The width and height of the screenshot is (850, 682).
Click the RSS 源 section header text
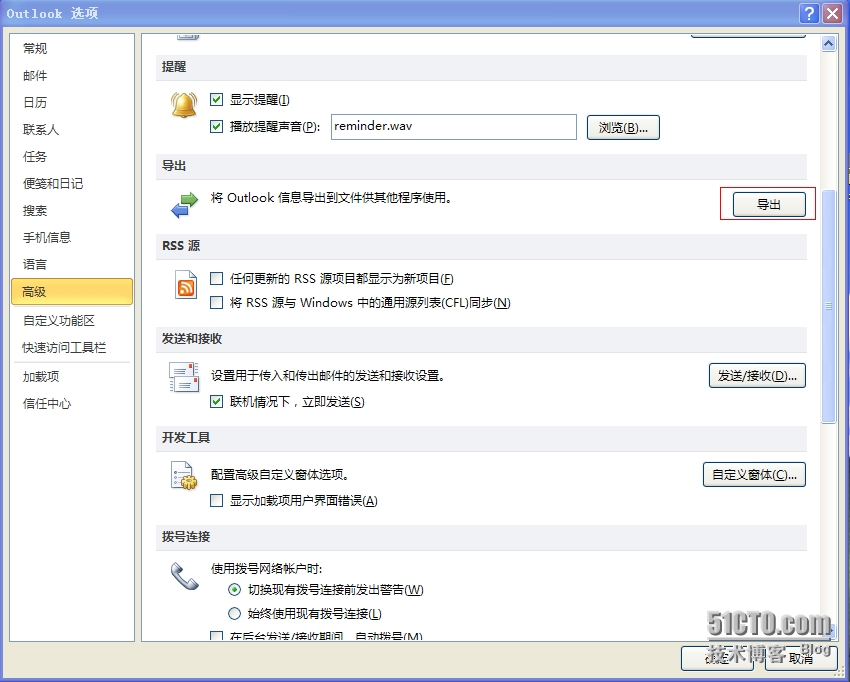(x=181, y=246)
